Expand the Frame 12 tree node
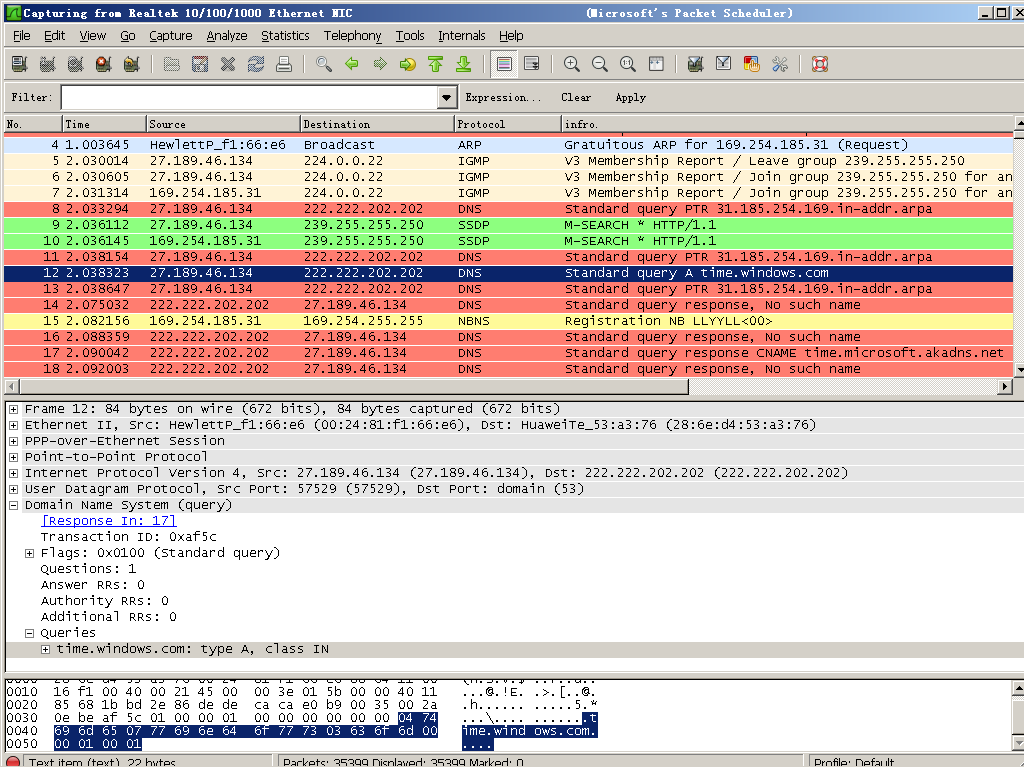The image size is (1024, 768). 13,409
